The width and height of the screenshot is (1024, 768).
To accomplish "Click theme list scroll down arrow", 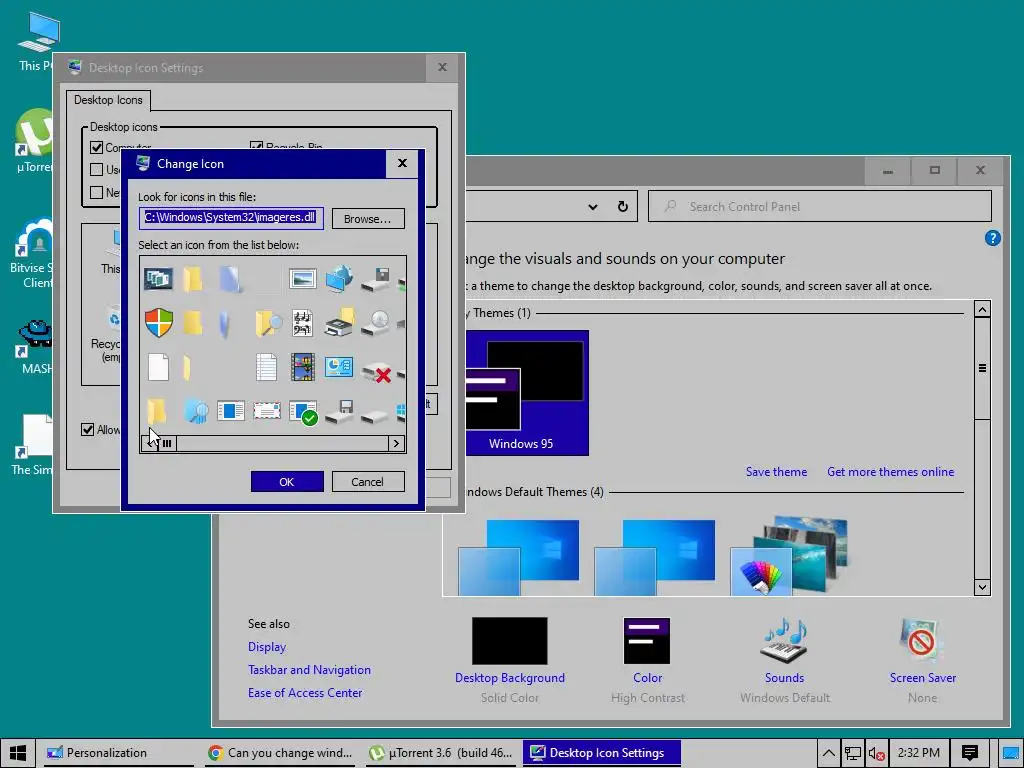I will click(x=982, y=587).
